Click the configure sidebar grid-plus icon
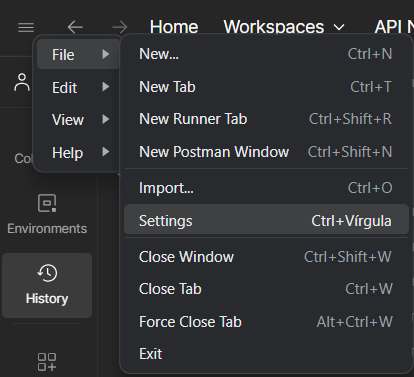 tap(47, 362)
